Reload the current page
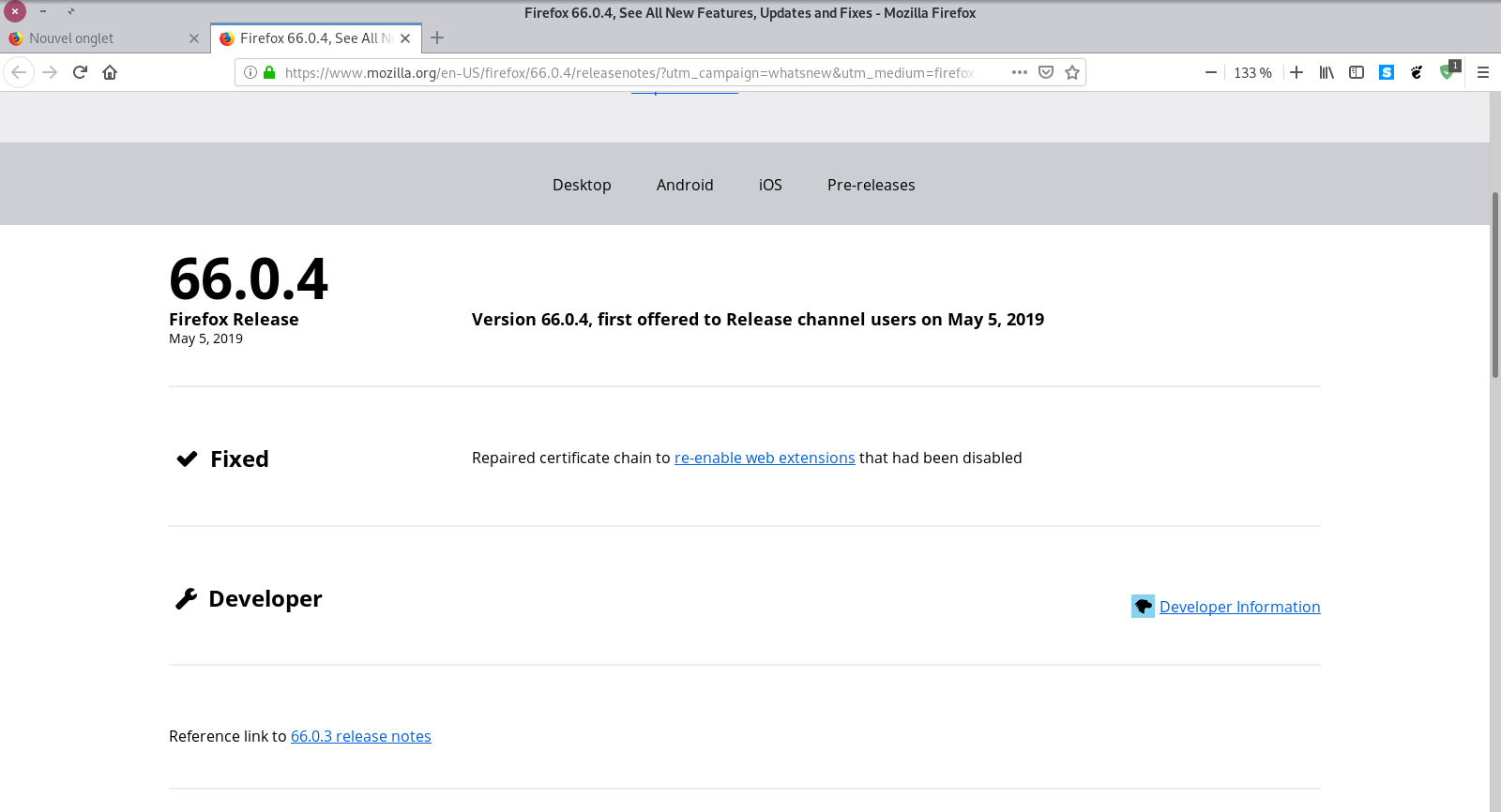 pyautogui.click(x=80, y=72)
